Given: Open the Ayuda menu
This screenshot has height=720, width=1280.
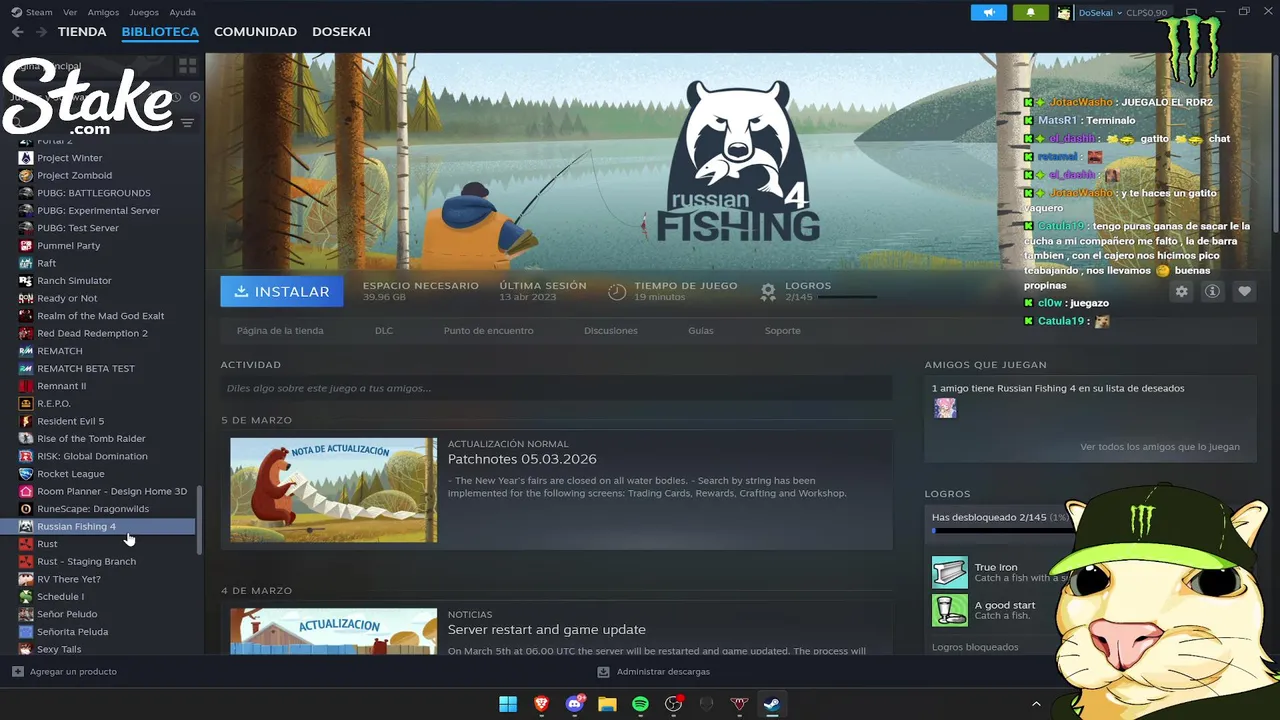Looking at the screenshot, I should click(x=183, y=12).
